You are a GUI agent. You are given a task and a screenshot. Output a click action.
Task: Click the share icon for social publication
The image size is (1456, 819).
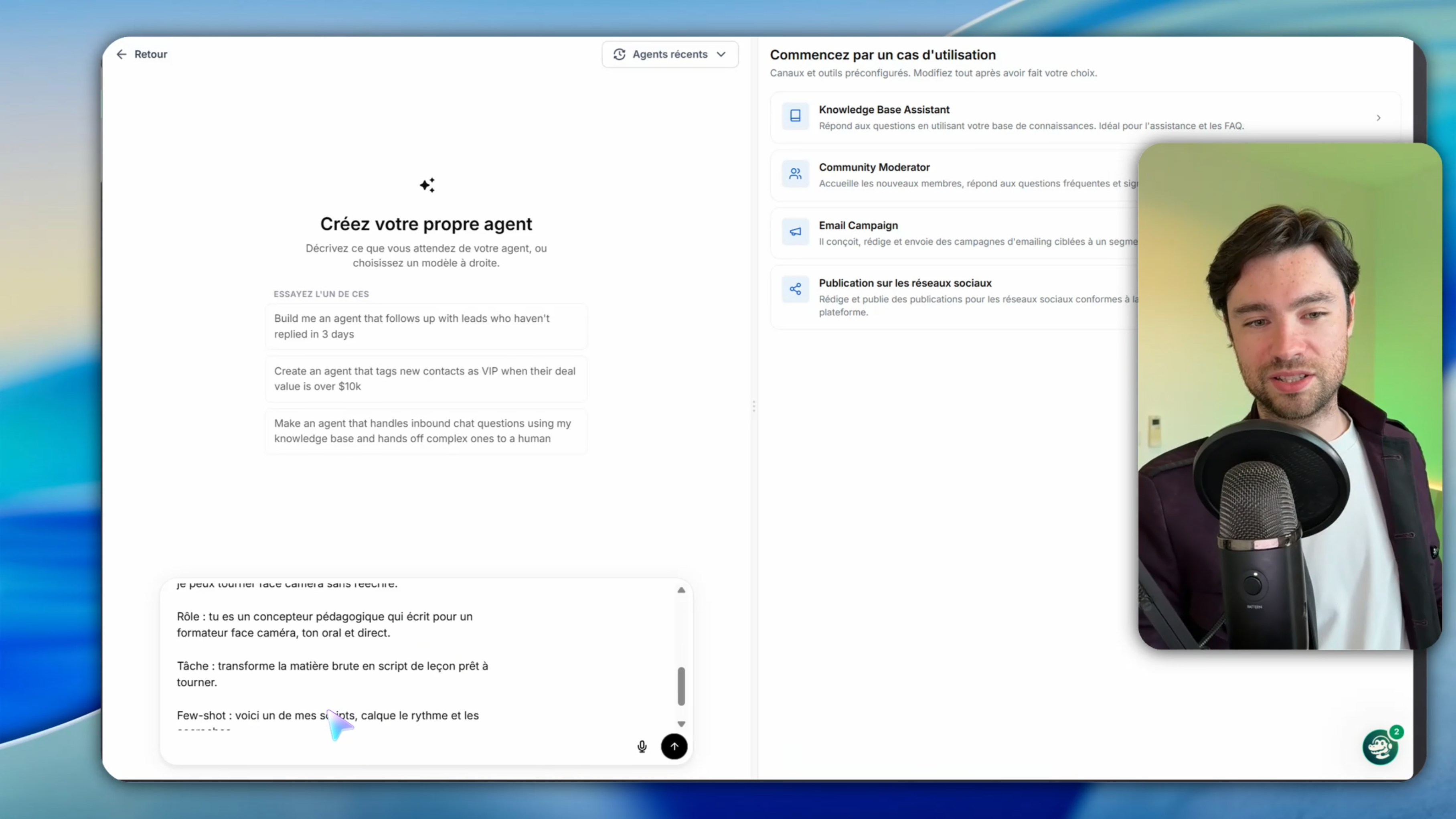[x=795, y=290]
